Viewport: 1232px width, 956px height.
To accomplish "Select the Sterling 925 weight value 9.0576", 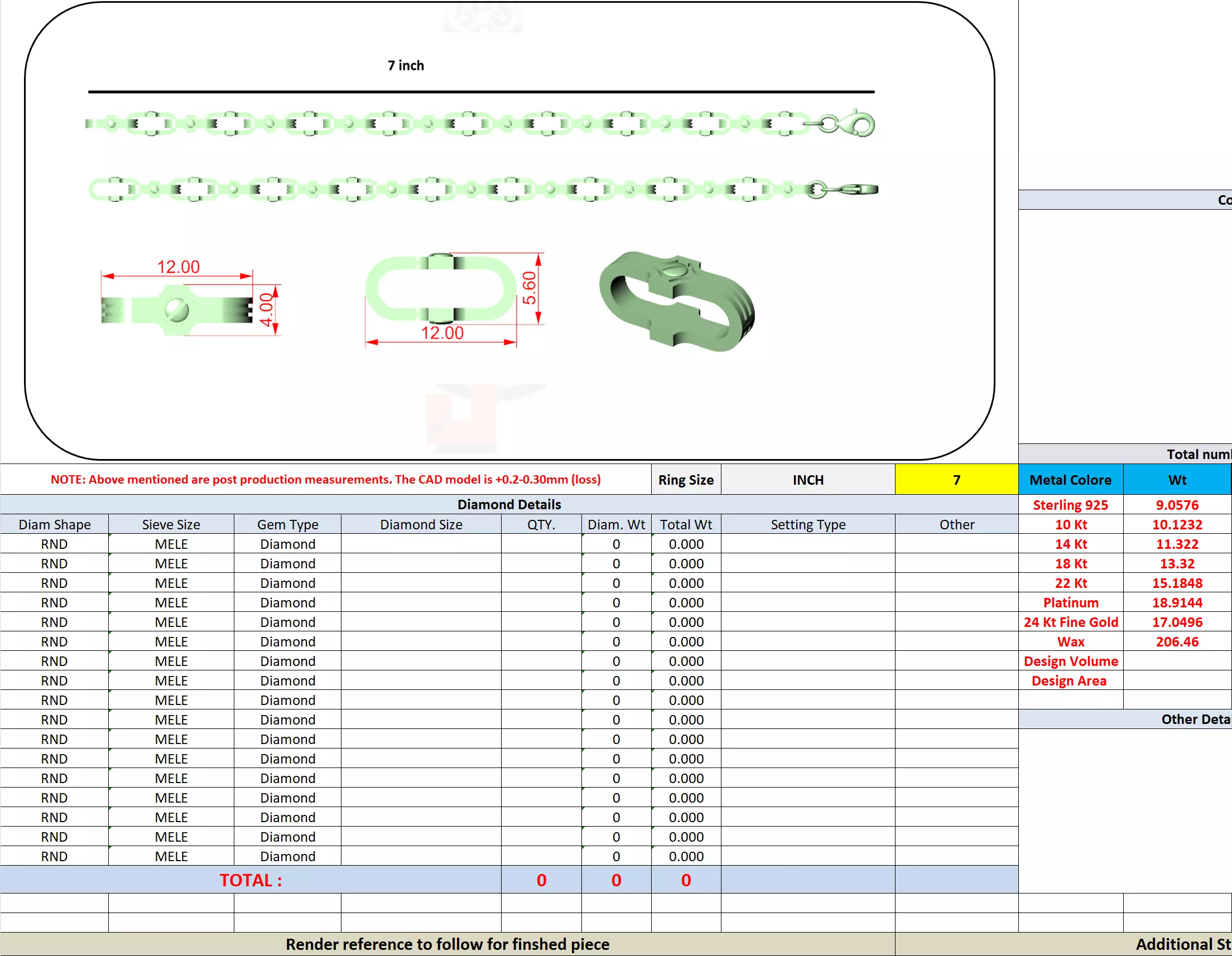I will tap(1177, 505).
